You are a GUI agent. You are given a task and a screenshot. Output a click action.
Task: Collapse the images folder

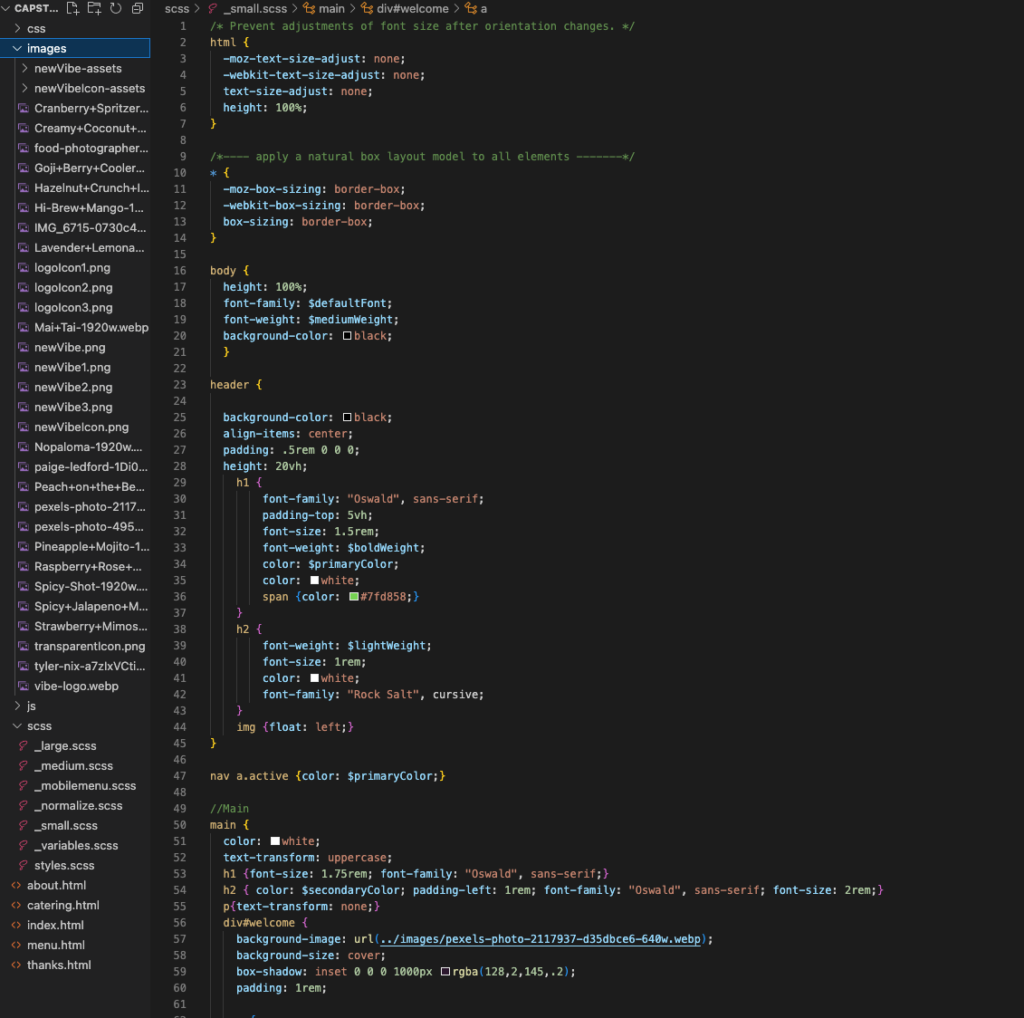click(17, 48)
